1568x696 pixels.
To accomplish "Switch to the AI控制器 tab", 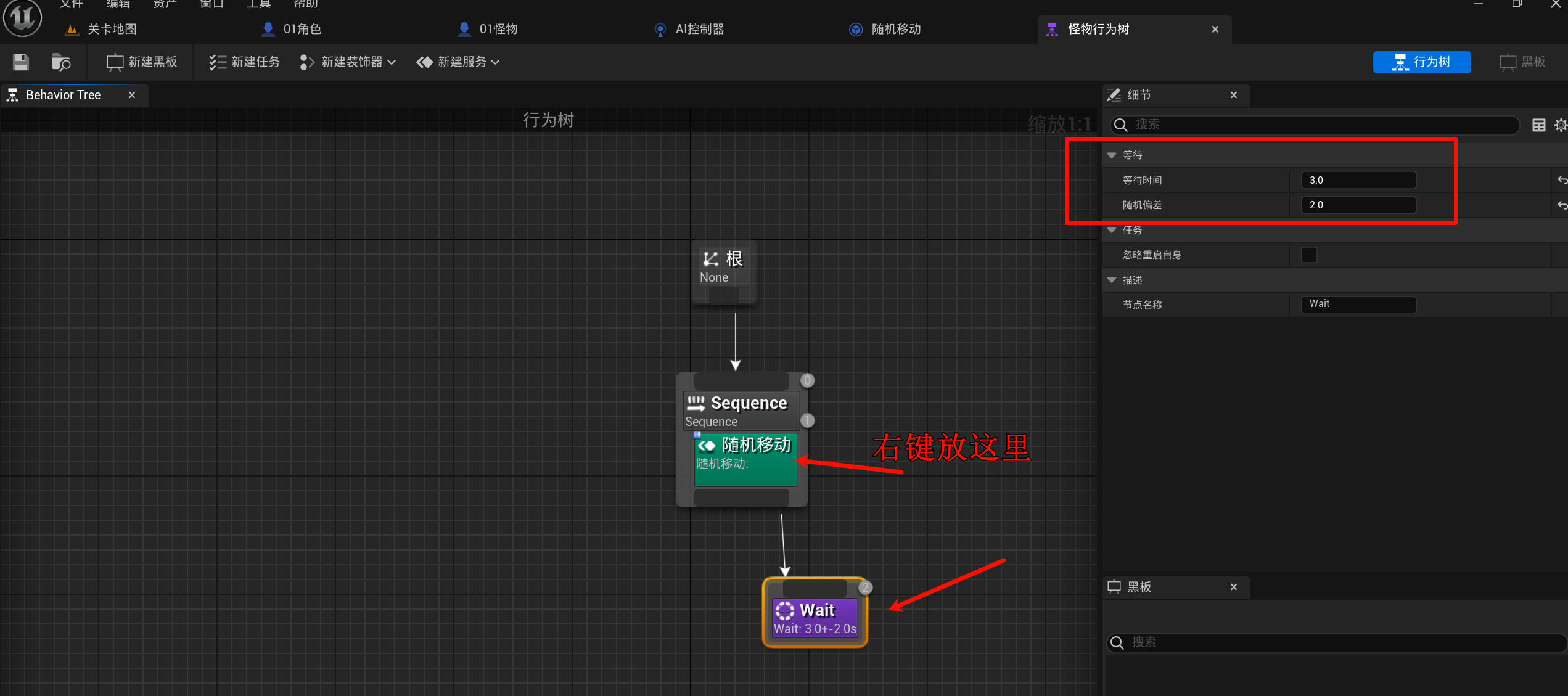I will pos(699,29).
